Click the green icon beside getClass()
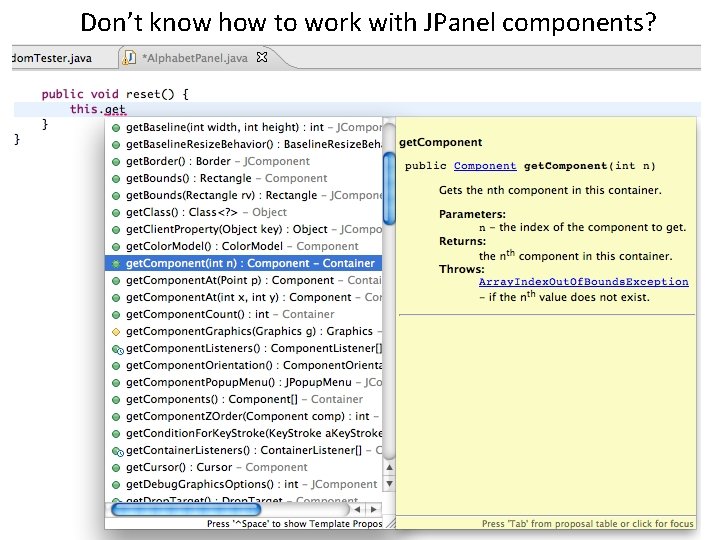Viewport: 720px width, 540px height. 116,213
